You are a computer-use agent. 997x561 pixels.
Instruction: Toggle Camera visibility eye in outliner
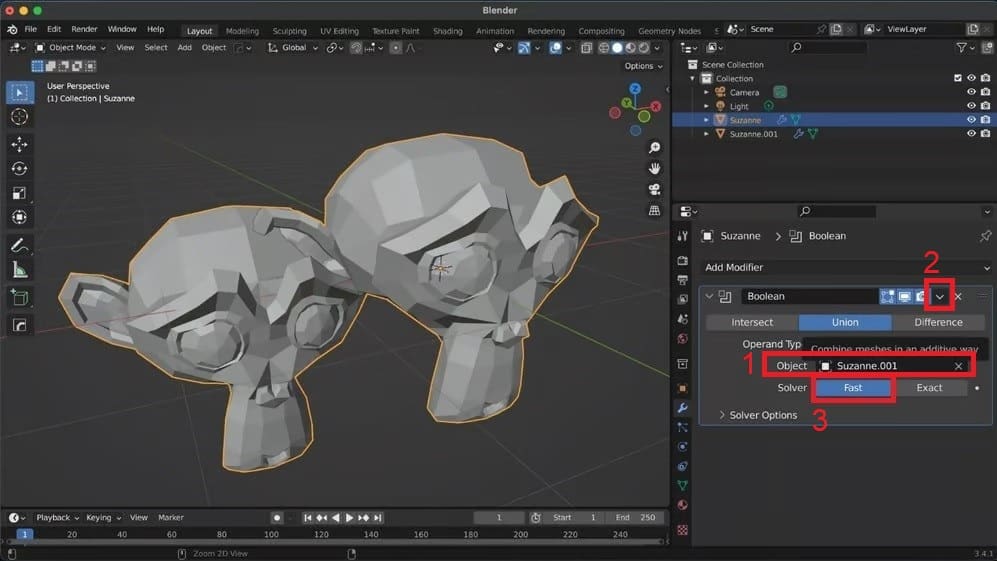click(x=971, y=92)
